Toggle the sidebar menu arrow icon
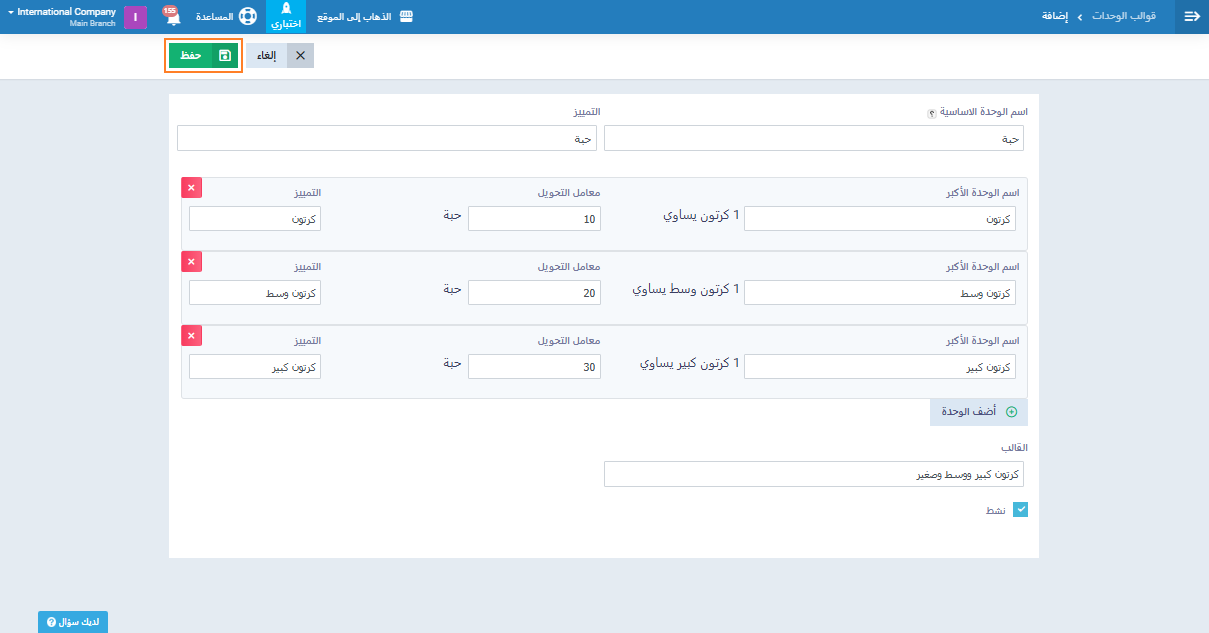 pos(1191,17)
